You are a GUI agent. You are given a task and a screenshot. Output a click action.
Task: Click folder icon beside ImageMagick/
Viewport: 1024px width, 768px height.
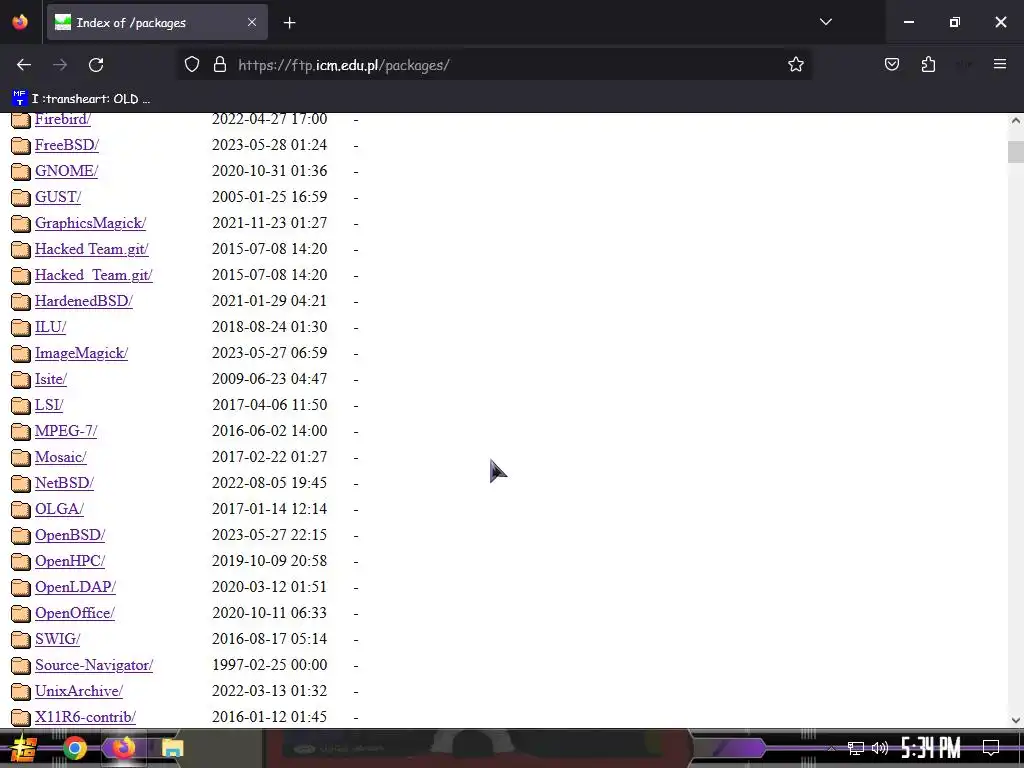tap(21, 353)
